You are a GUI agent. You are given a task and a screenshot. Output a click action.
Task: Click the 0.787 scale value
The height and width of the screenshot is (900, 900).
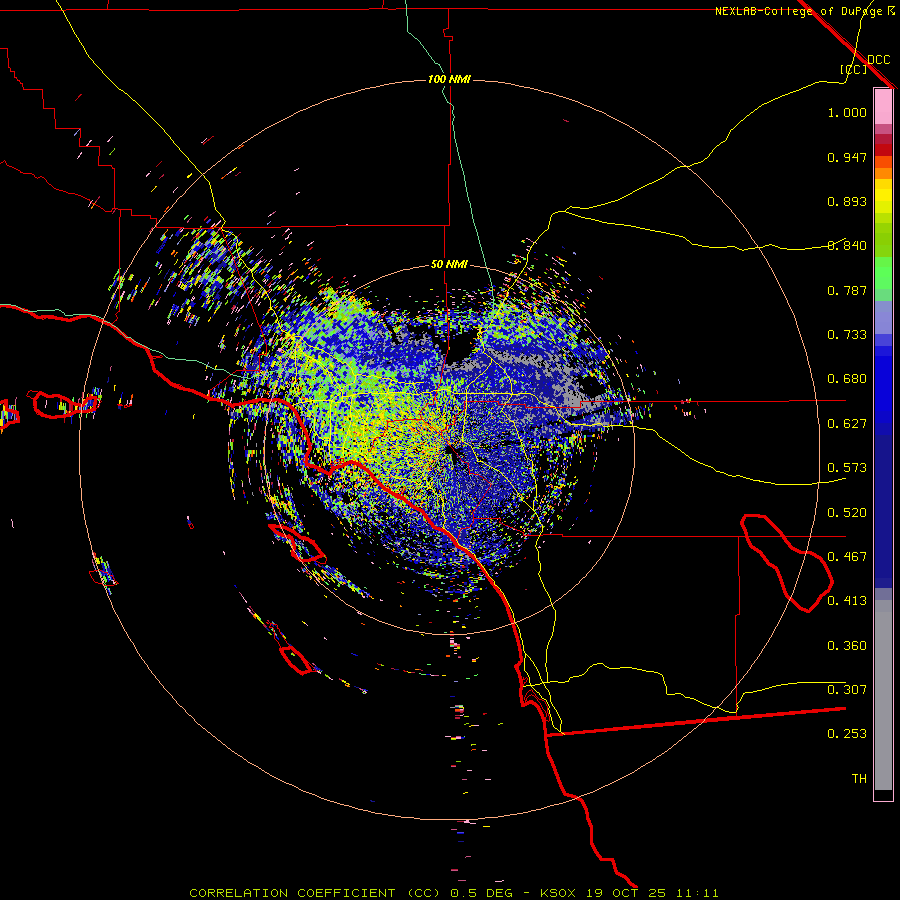coord(847,290)
